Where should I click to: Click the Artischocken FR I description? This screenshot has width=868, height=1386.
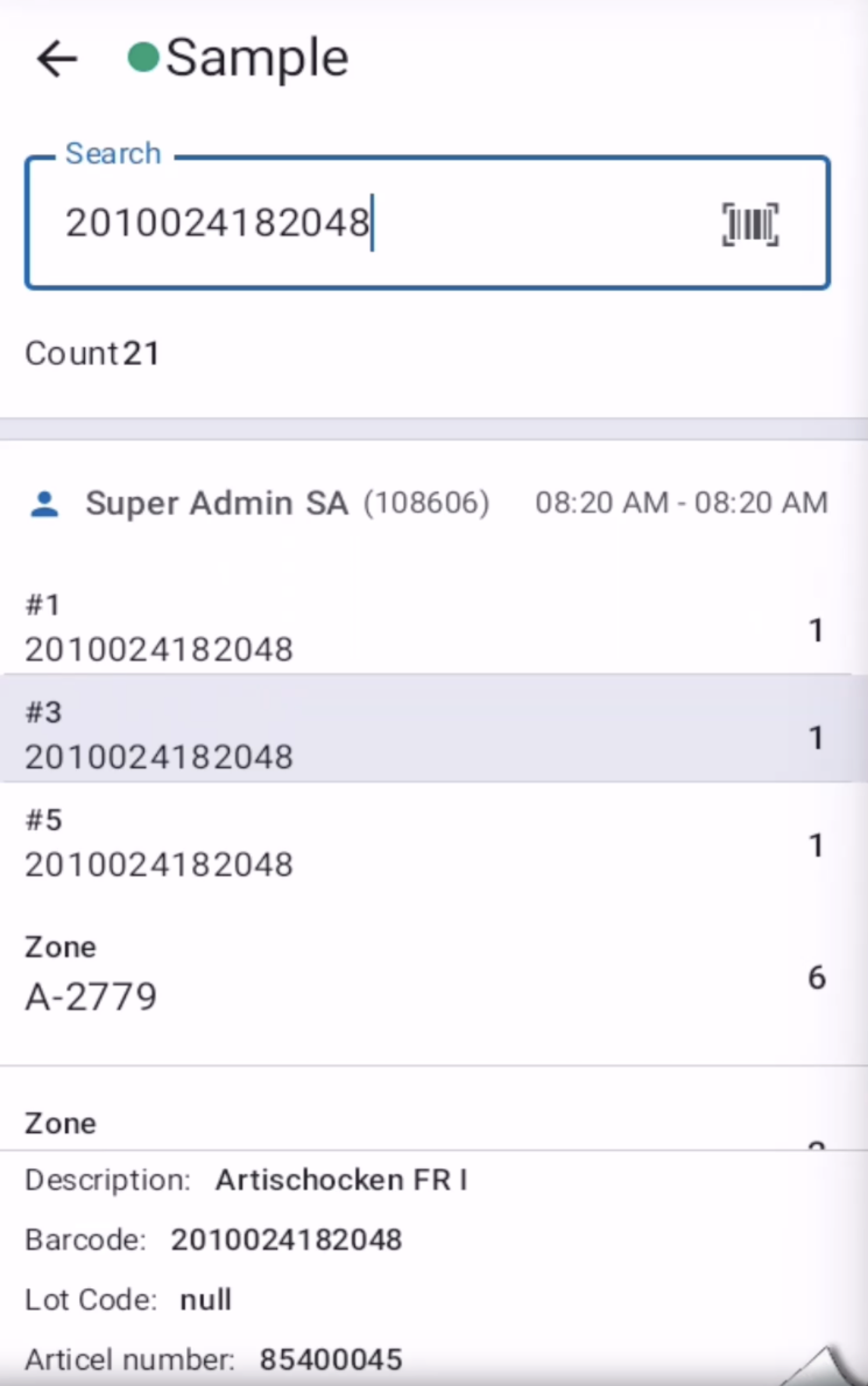[x=342, y=1181]
